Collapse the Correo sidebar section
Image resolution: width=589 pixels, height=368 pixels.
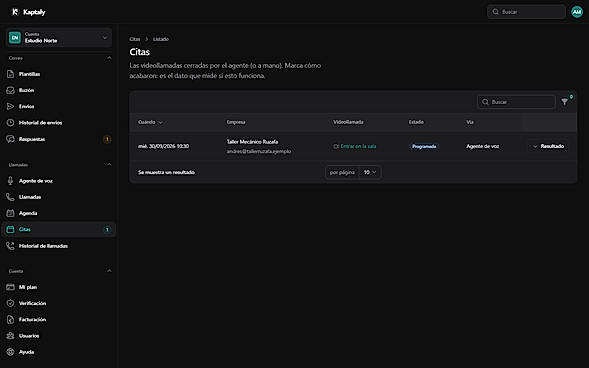click(109, 58)
